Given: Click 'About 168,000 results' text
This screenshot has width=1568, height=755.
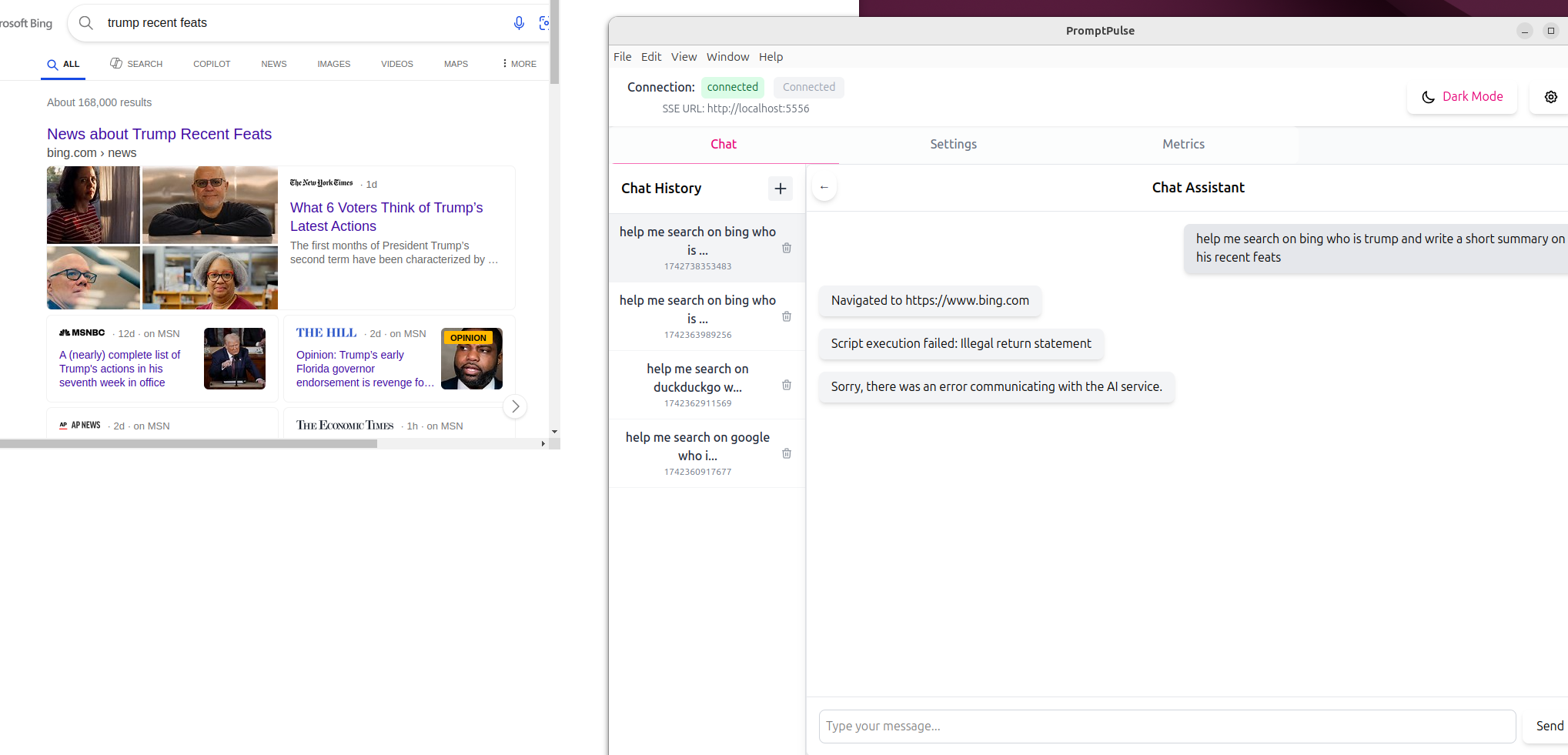Looking at the screenshot, I should coord(99,102).
